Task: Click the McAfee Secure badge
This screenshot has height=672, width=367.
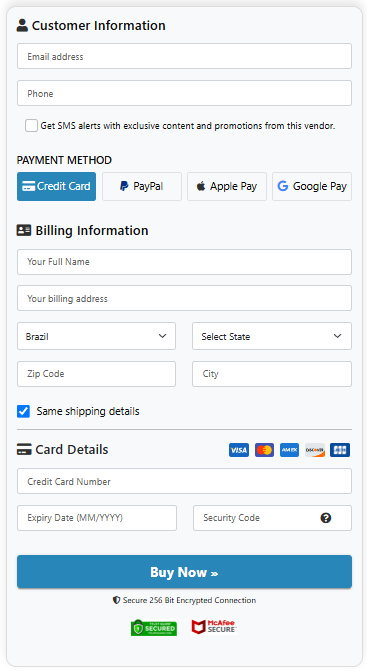Action: (x=214, y=627)
